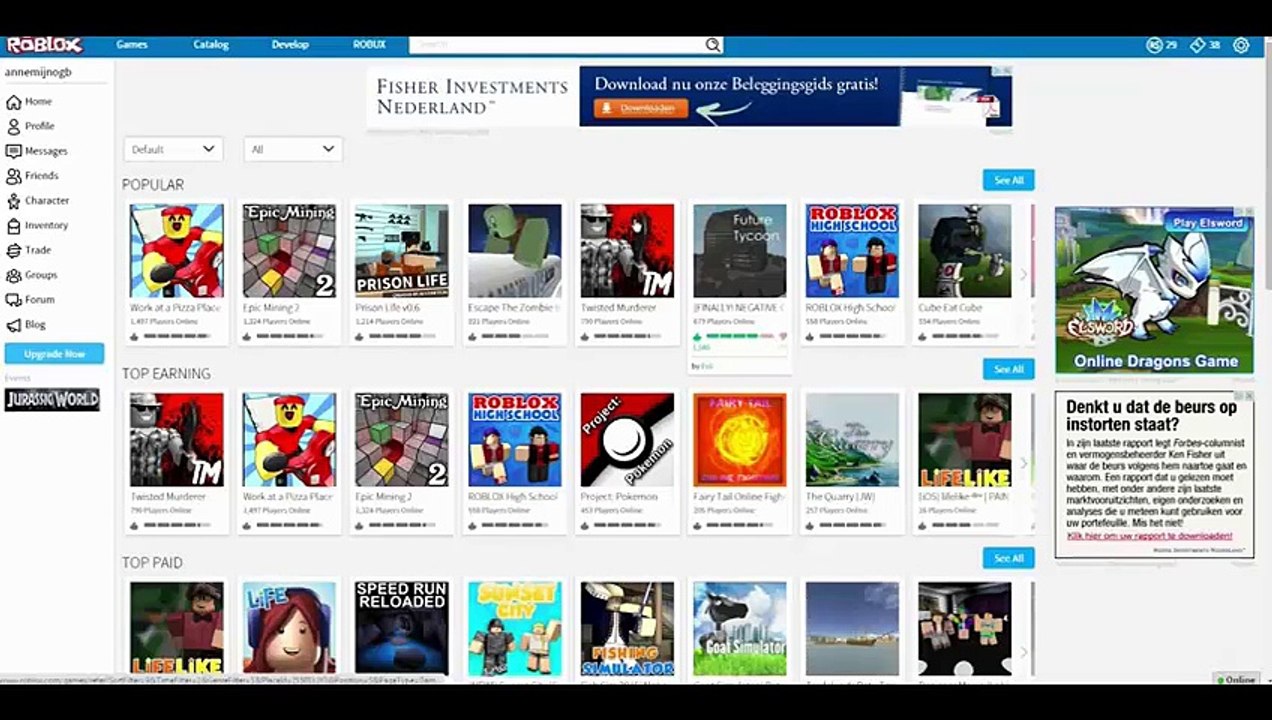Open the Character sidebar icon
Viewport: 1272px width, 720px height.
click(x=13, y=201)
